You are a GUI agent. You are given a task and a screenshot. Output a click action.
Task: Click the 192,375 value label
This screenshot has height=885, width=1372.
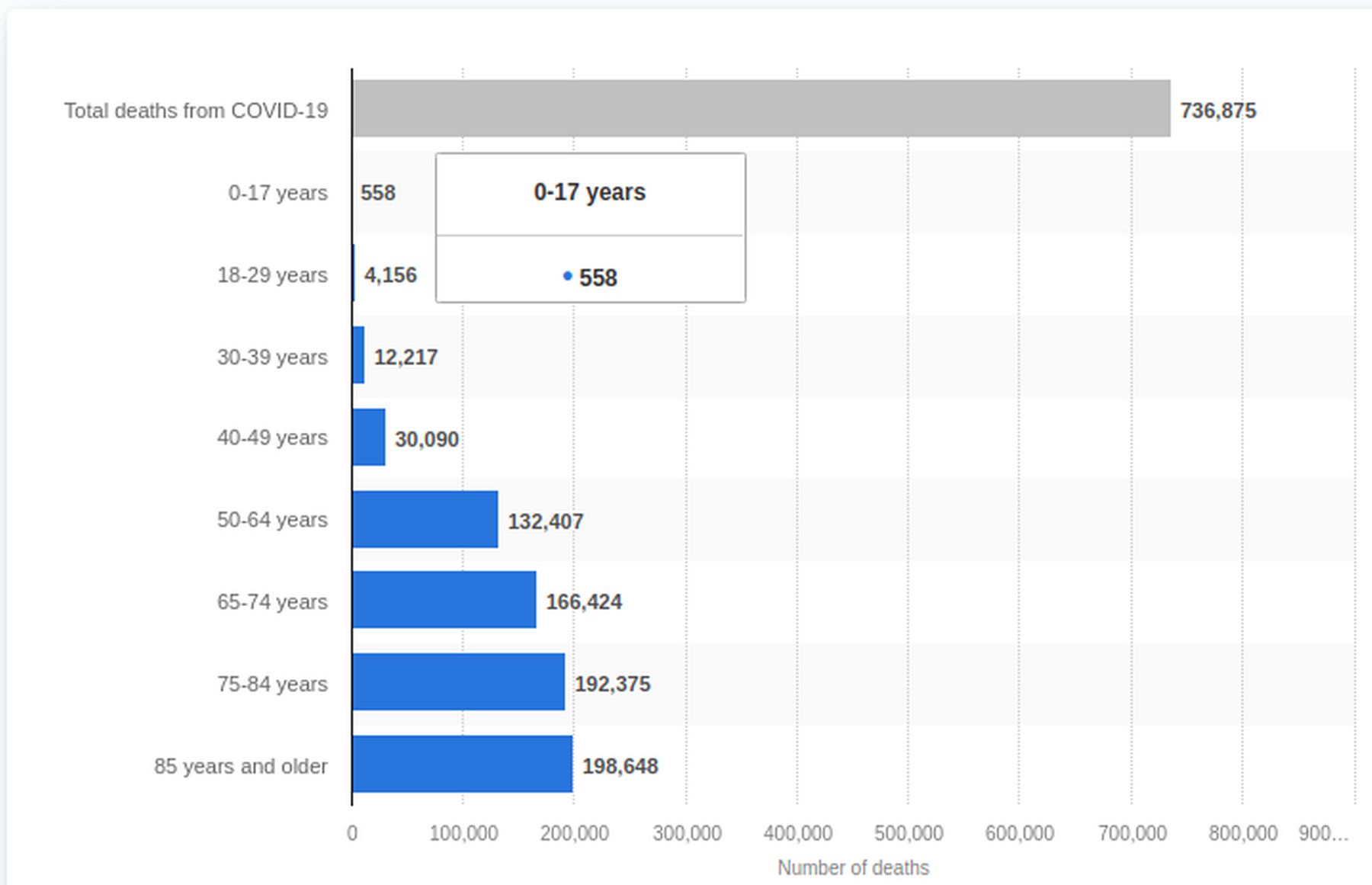click(613, 684)
